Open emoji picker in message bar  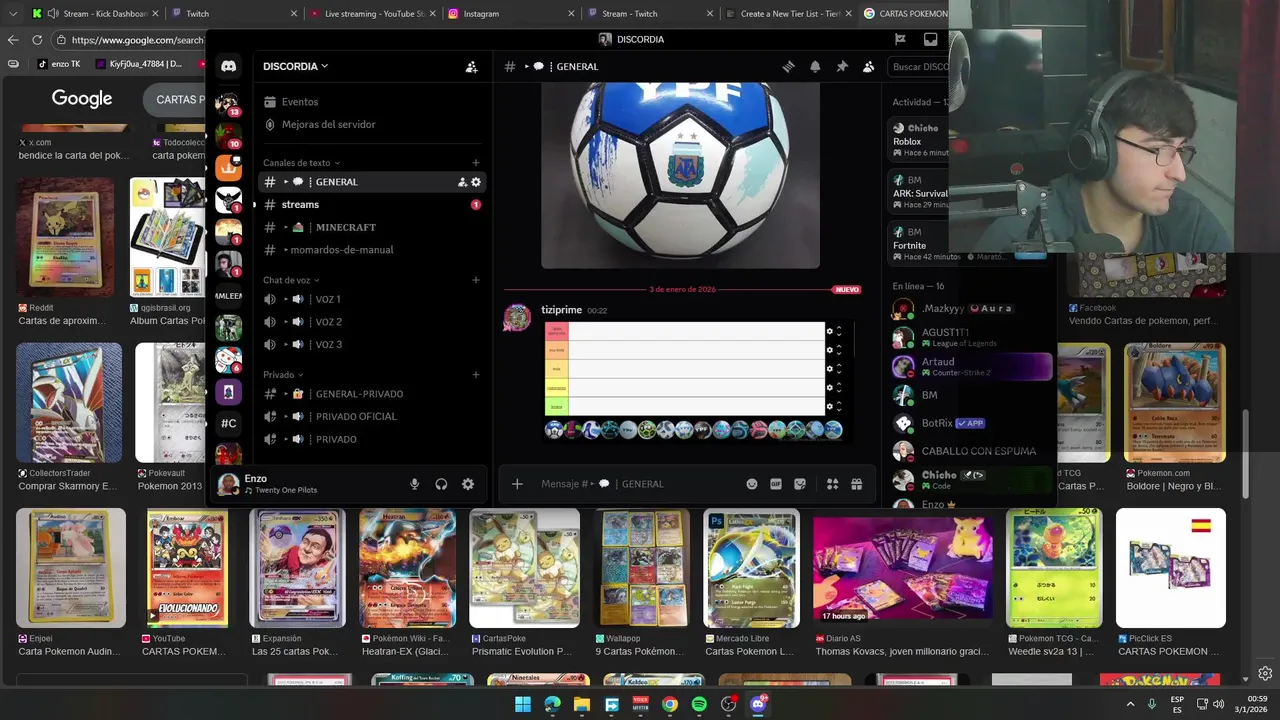[752, 484]
